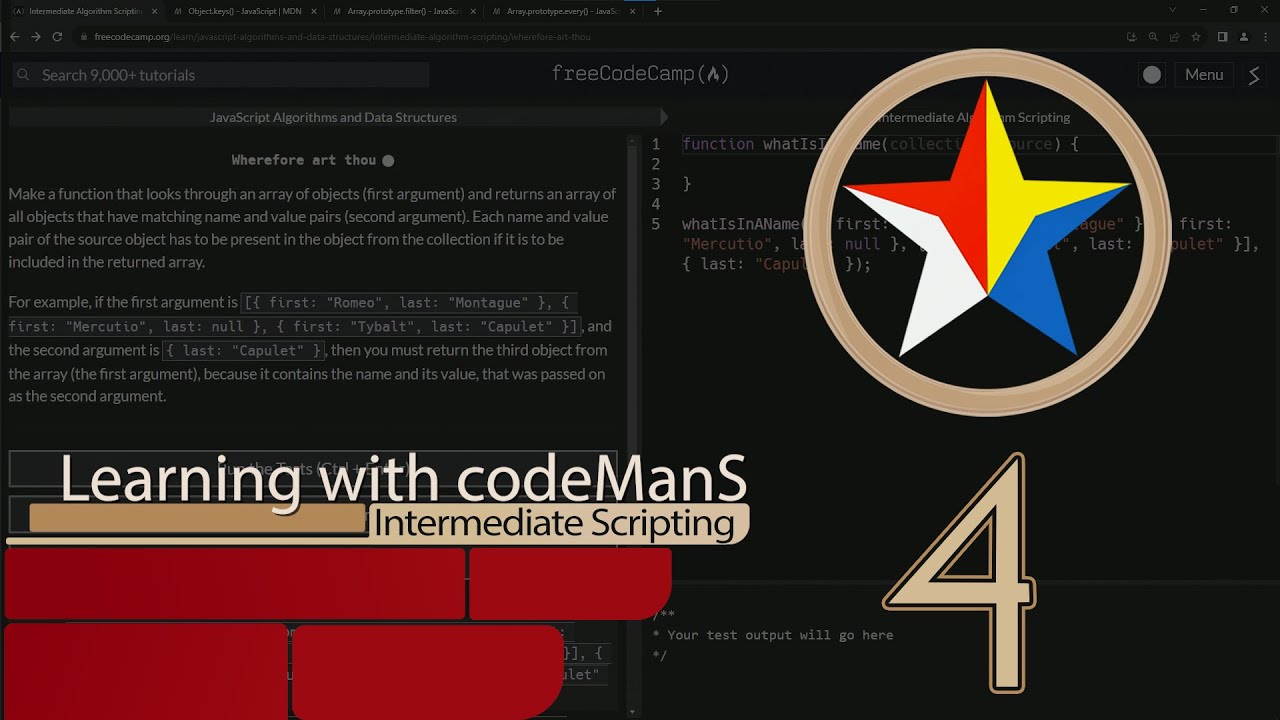
Task: Close the Intermediate Algorithm Scripting tab
Action: [154, 11]
